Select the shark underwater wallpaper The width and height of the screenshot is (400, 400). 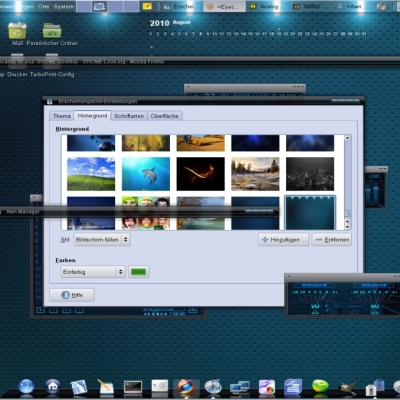pos(146,174)
